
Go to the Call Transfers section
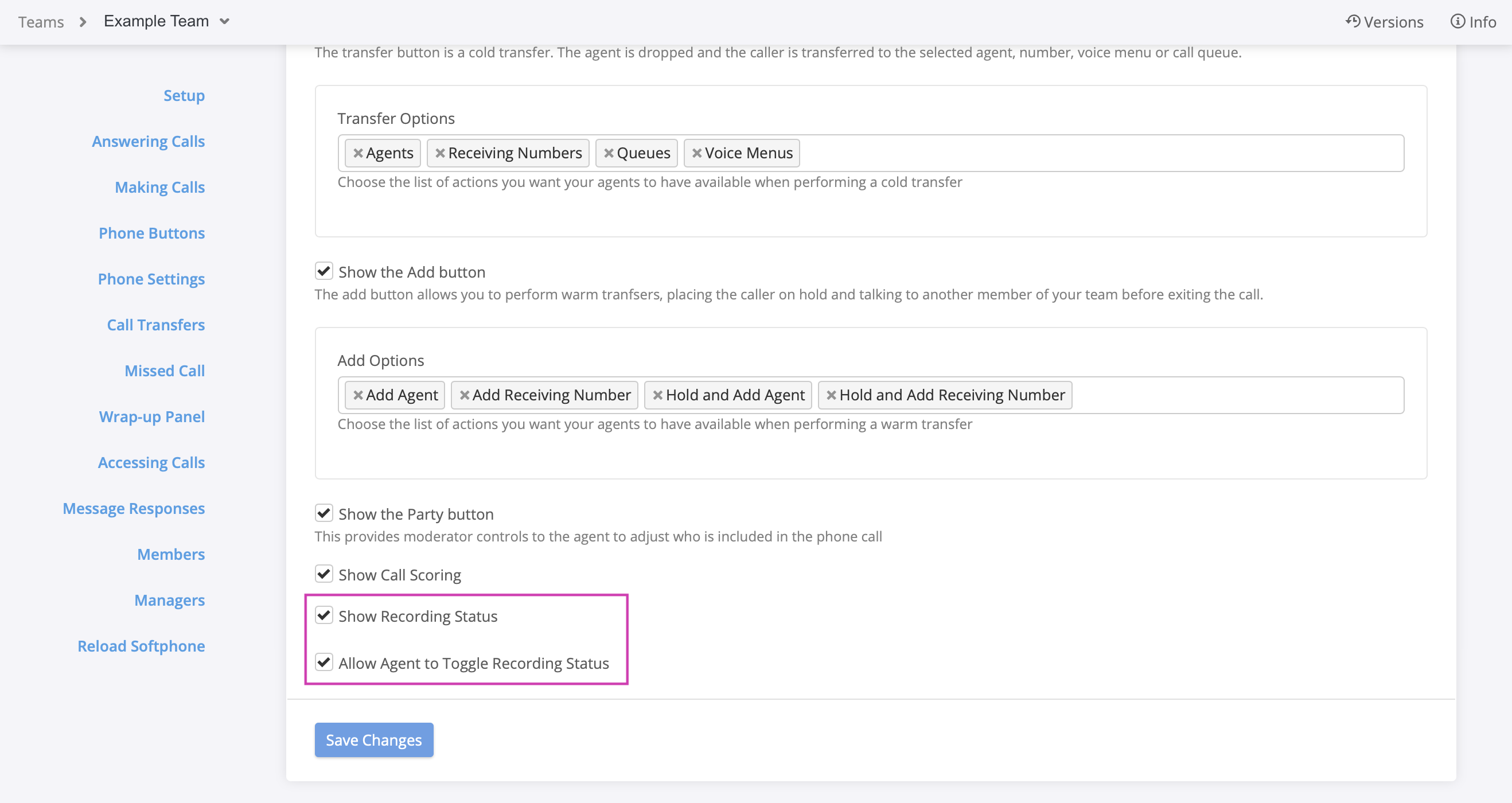[155, 325]
